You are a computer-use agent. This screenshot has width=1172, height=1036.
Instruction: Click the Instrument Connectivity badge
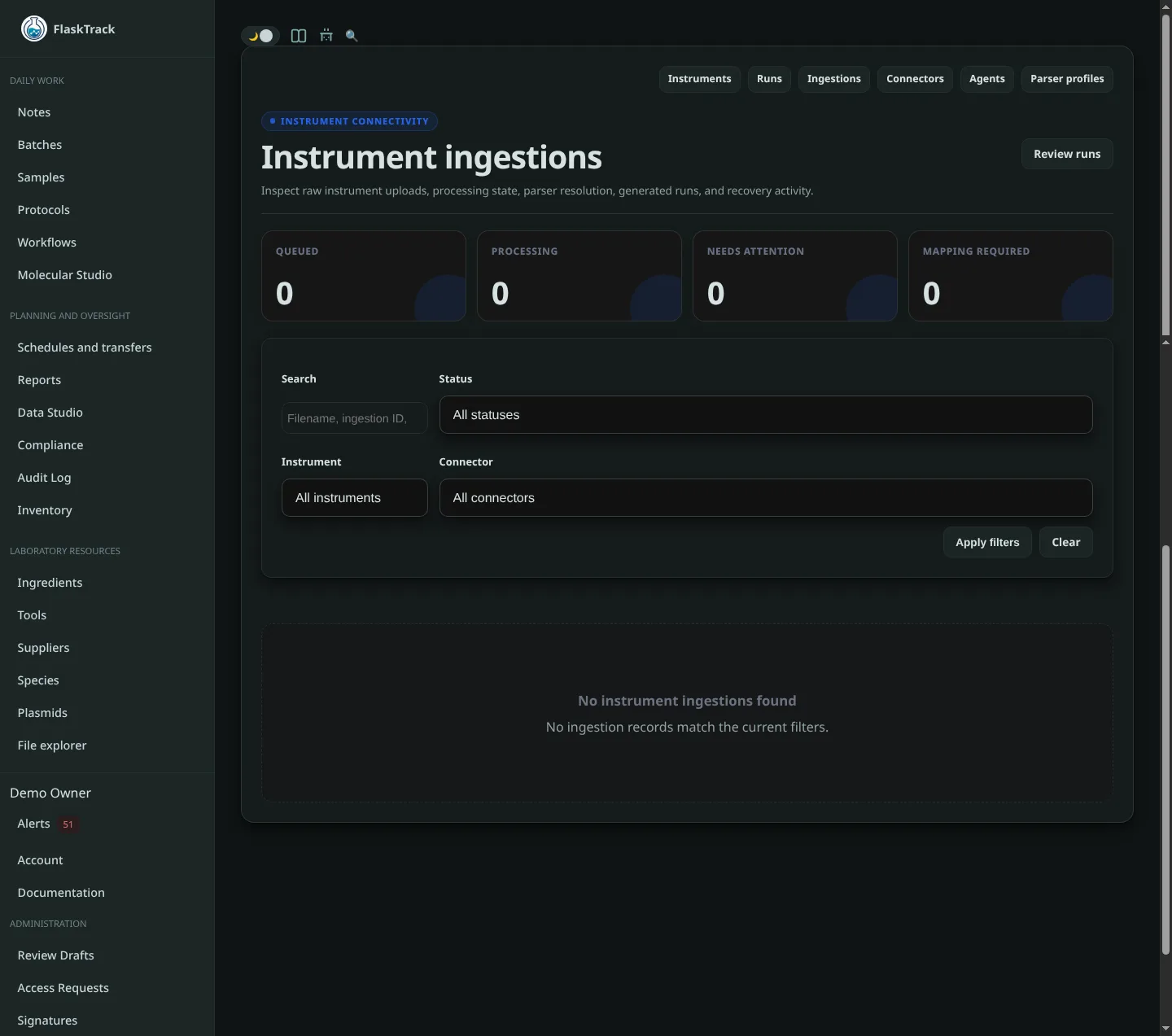click(349, 121)
